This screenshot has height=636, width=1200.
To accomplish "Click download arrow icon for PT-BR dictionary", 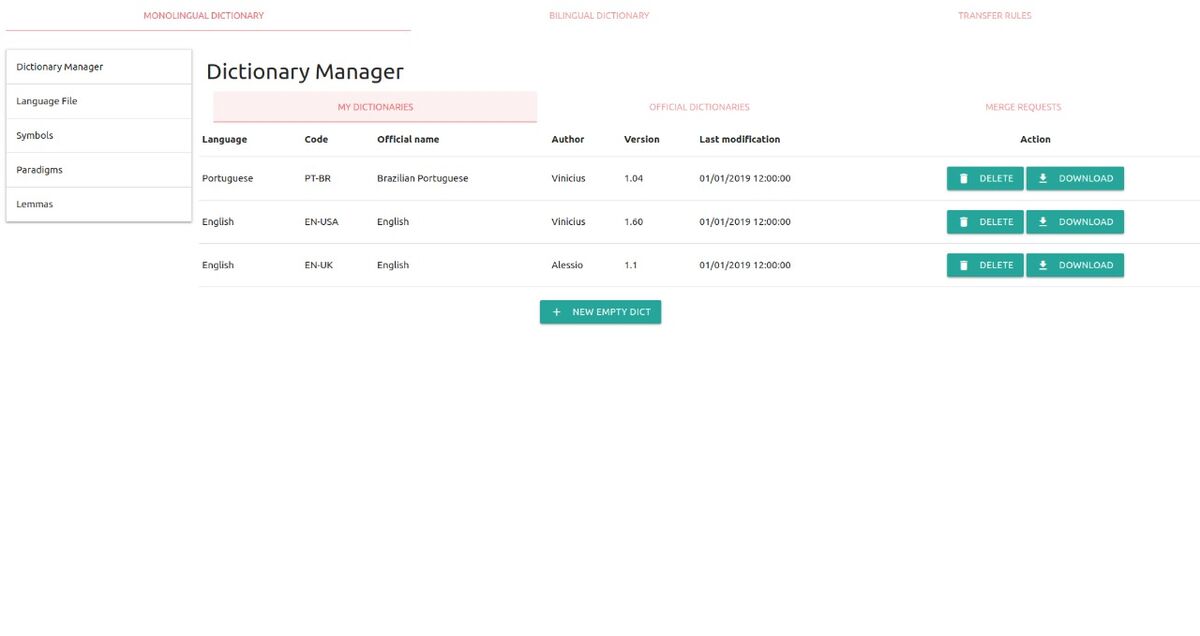I will tap(1043, 179).
